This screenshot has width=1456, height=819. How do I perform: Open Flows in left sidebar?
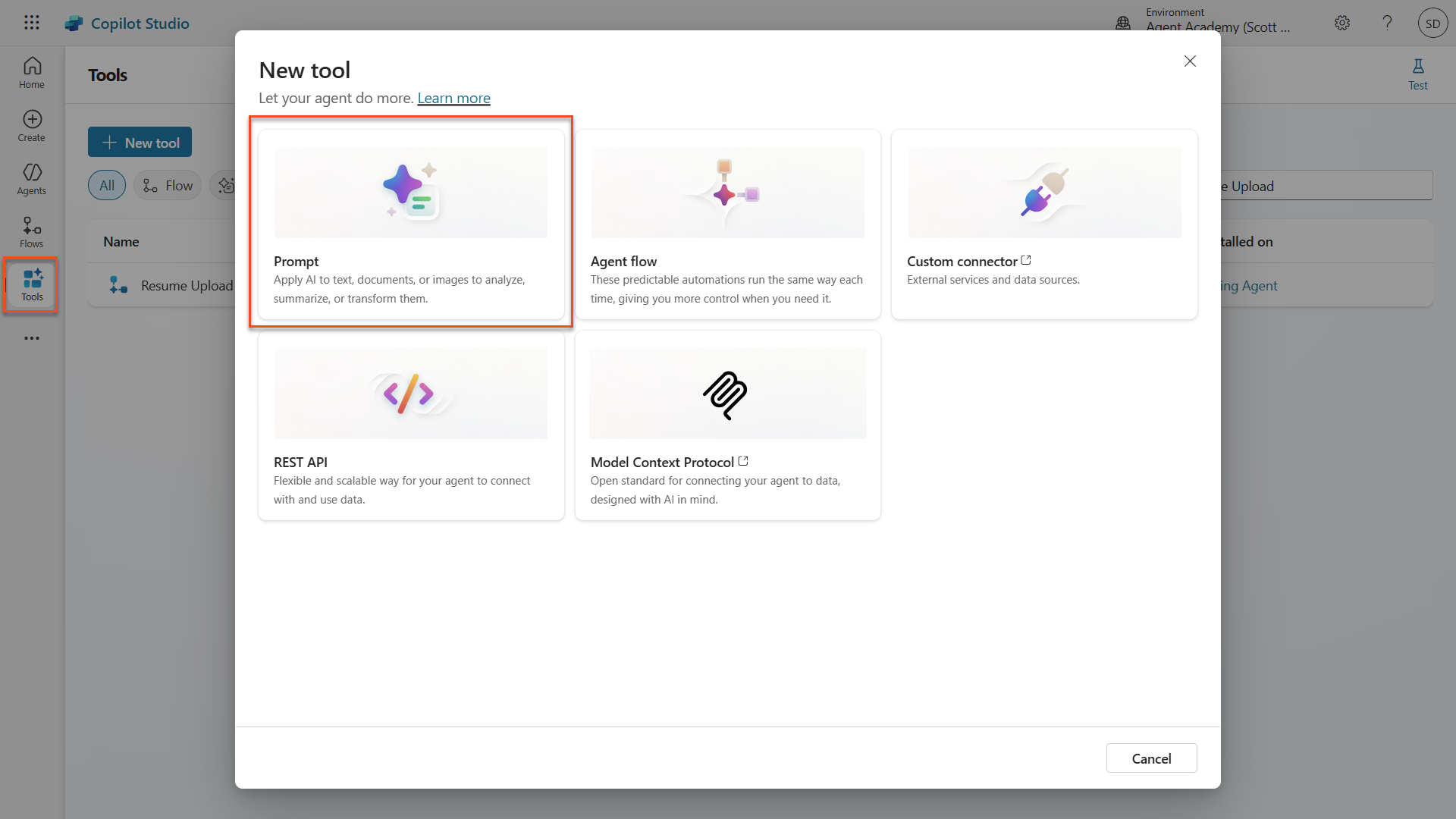pos(32,232)
